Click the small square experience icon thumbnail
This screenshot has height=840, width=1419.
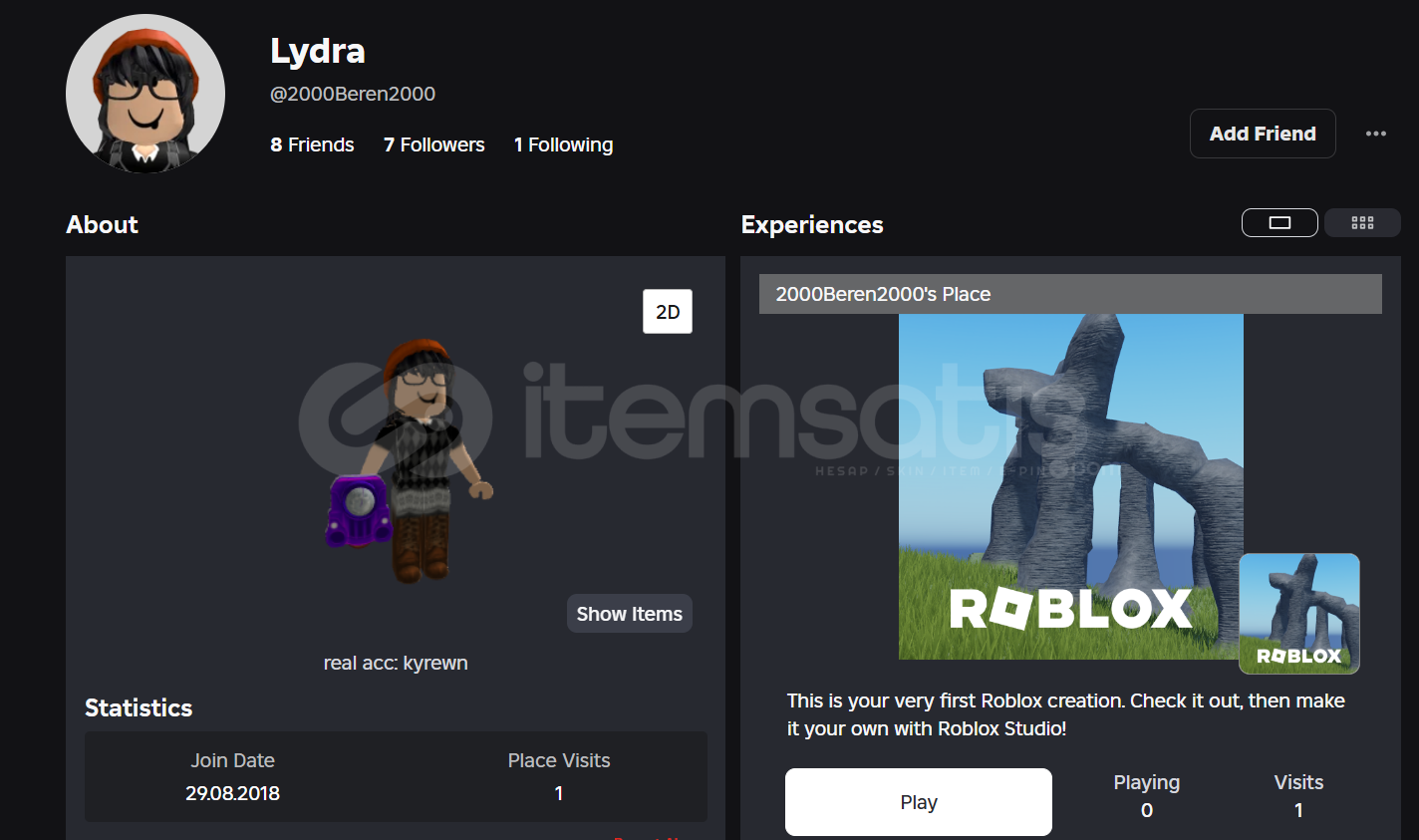[1299, 614]
